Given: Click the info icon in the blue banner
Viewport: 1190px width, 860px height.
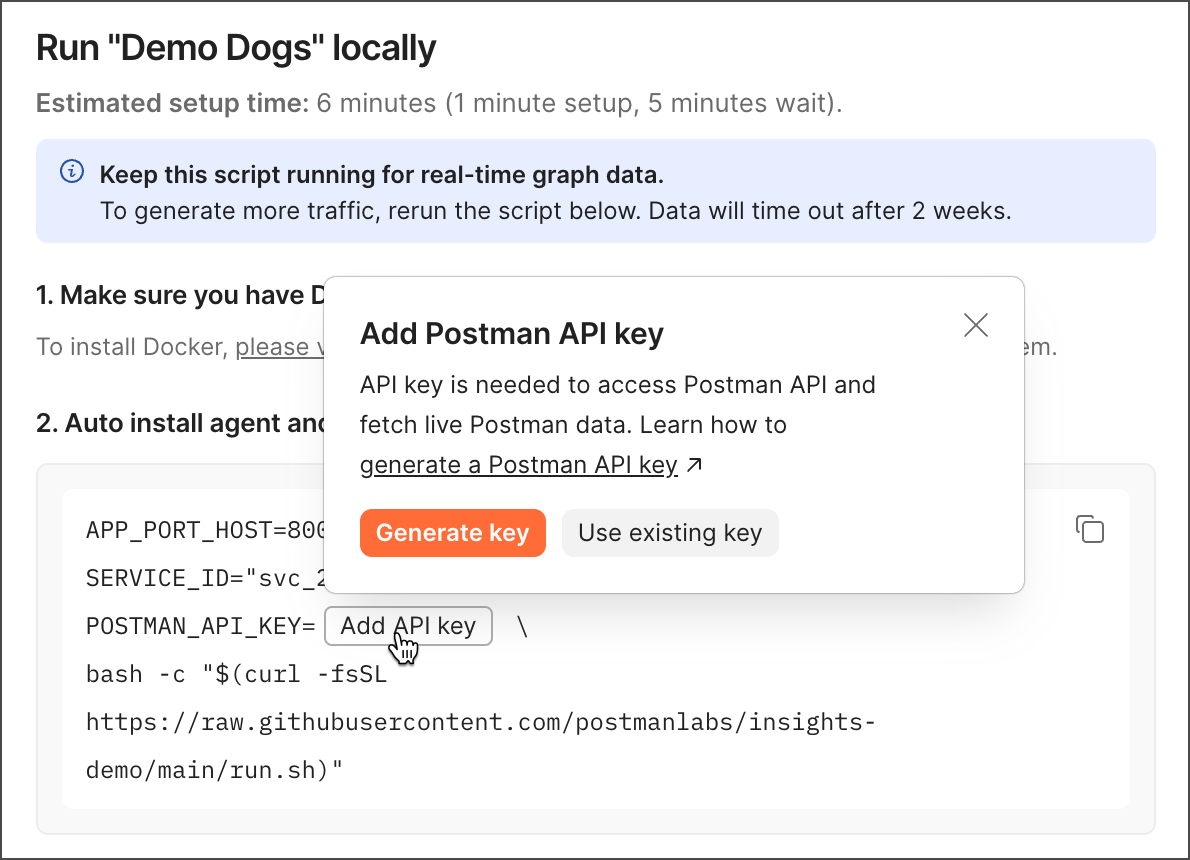Looking at the screenshot, I should point(72,174).
